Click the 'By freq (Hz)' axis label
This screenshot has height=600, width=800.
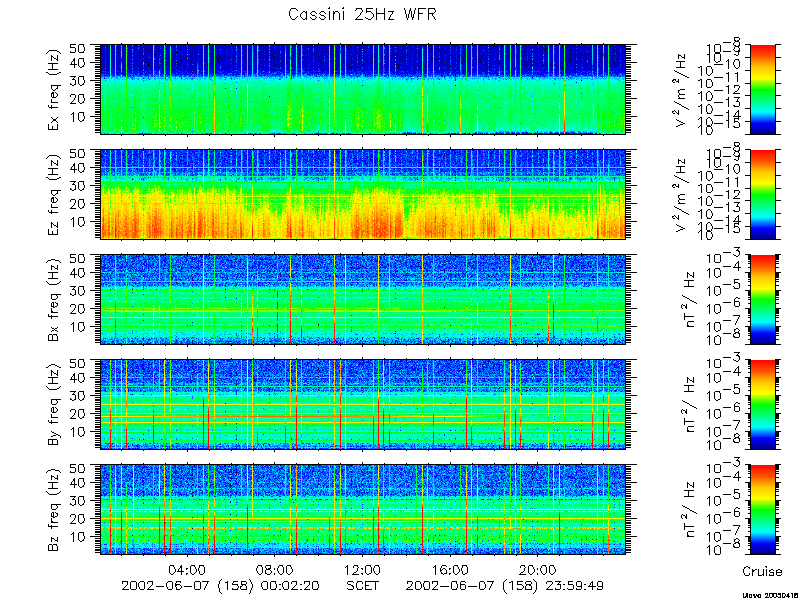pyautogui.click(x=54, y=405)
